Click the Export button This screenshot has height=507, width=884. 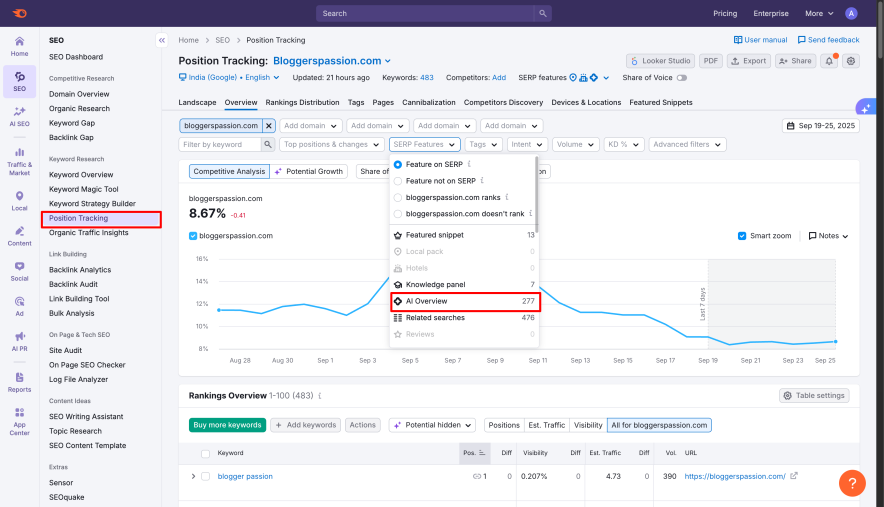748,61
